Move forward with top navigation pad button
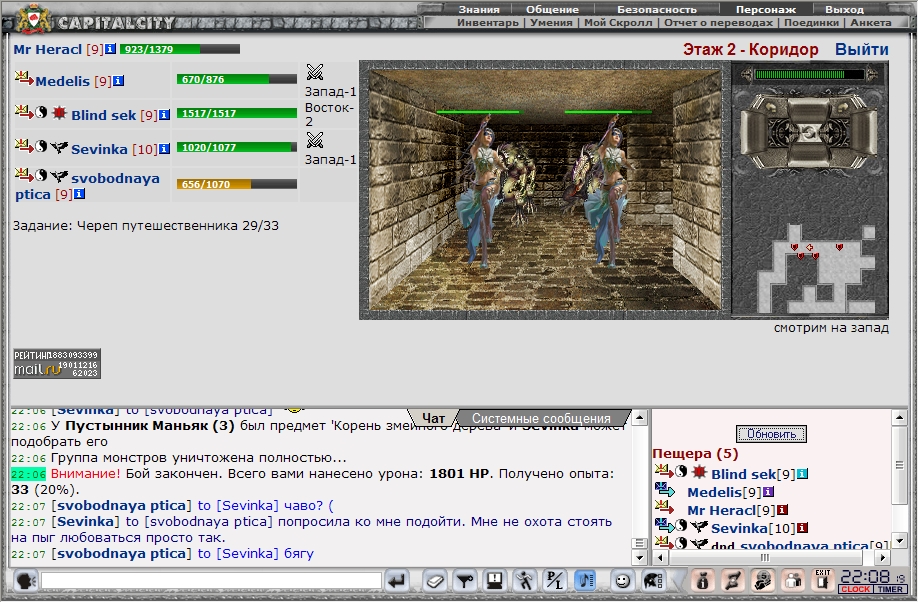This screenshot has width=919, height=603. pyautogui.click(x=810, y=111)
